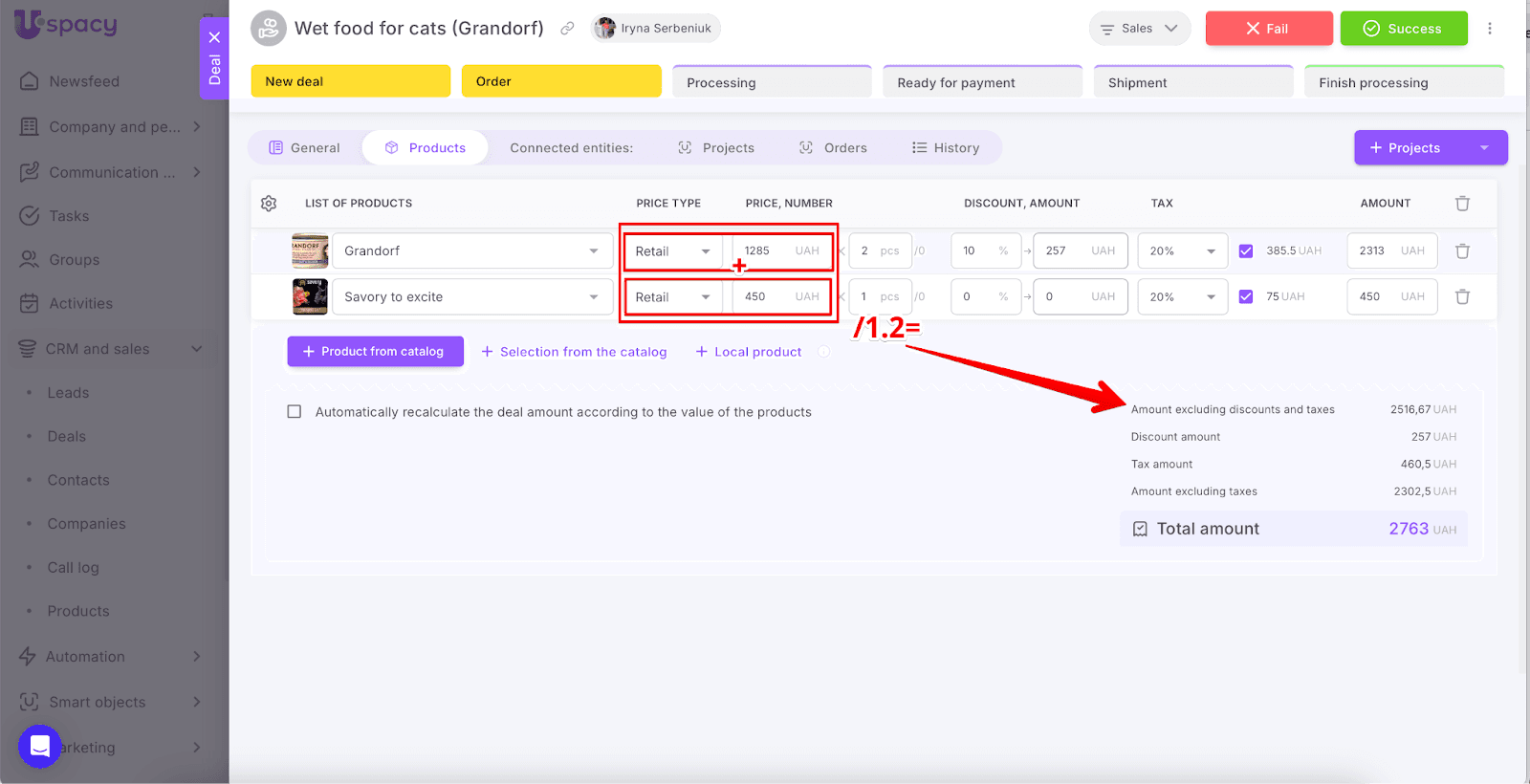Click the Product from catalog button
This screenshot has height=784, width=1530.
tap(375, 352)
